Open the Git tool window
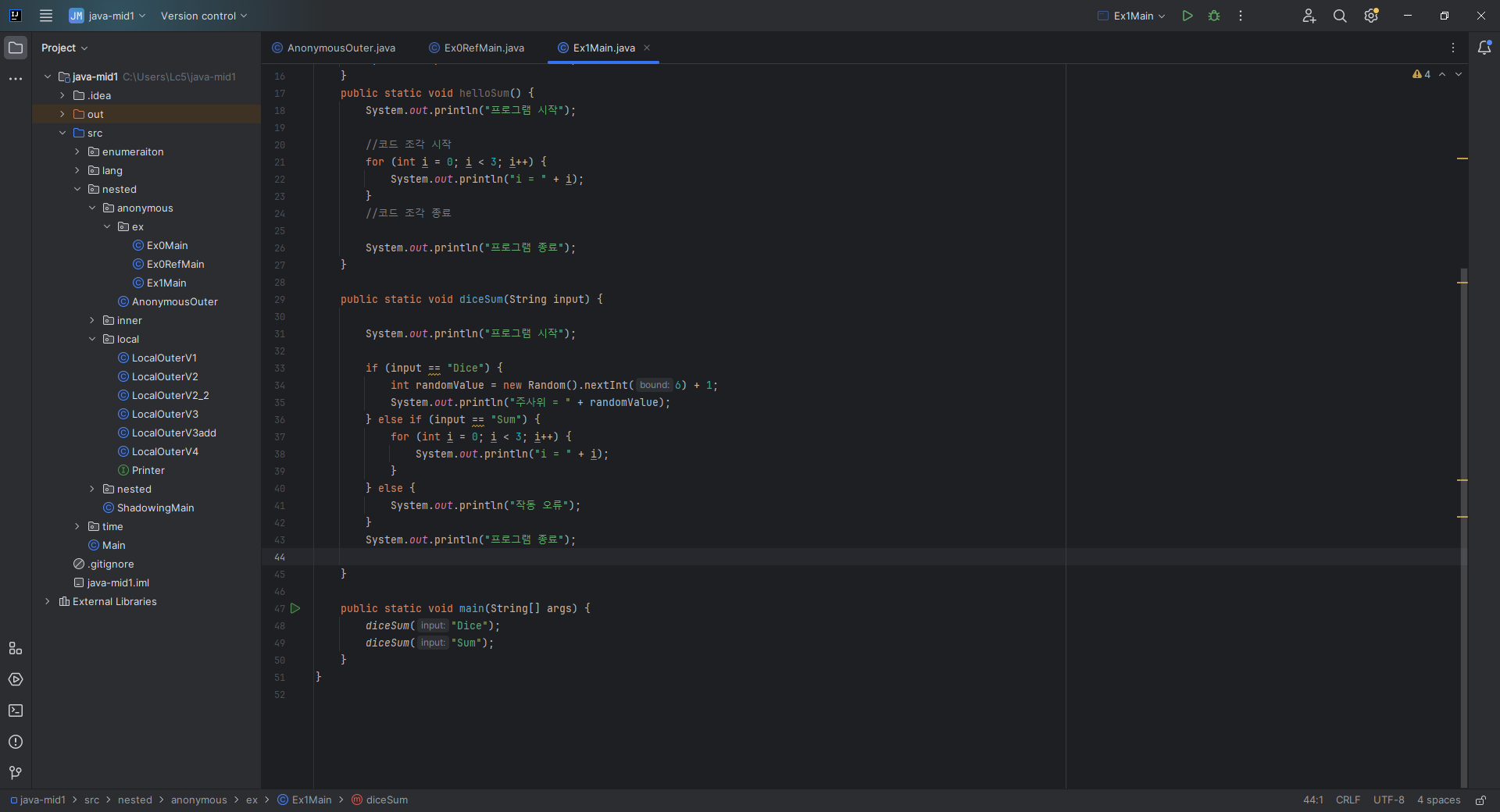The image size is (1500, 812). pos(16,773)
